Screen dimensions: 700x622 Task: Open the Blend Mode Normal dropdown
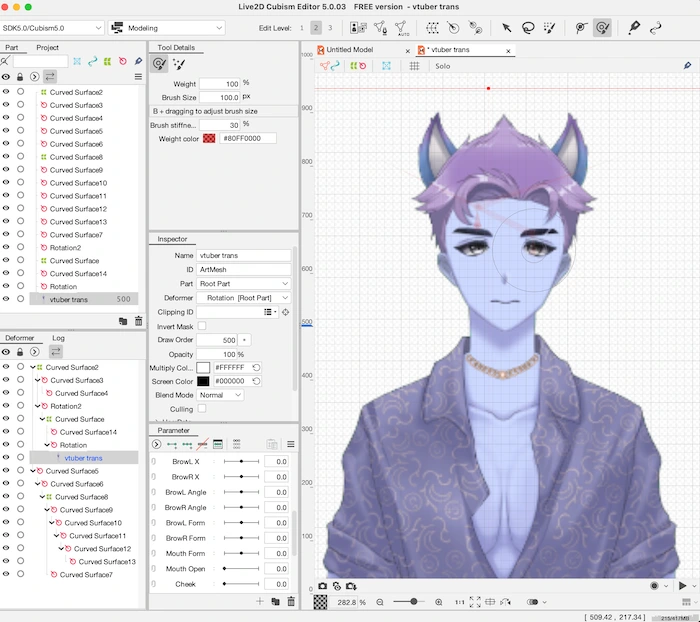point(220,395)
